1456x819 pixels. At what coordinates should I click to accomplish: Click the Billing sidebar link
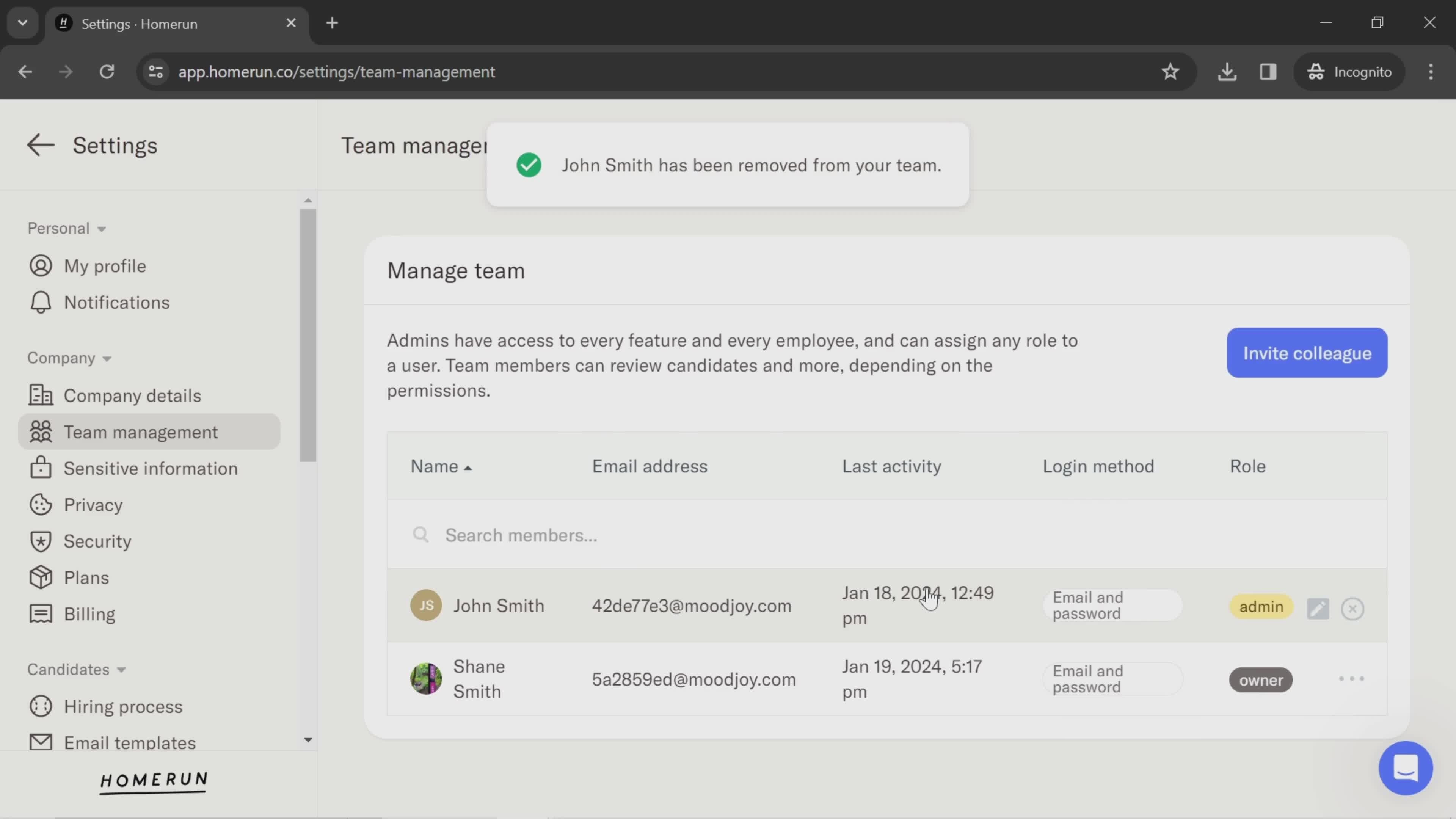[x=89, y=614]
